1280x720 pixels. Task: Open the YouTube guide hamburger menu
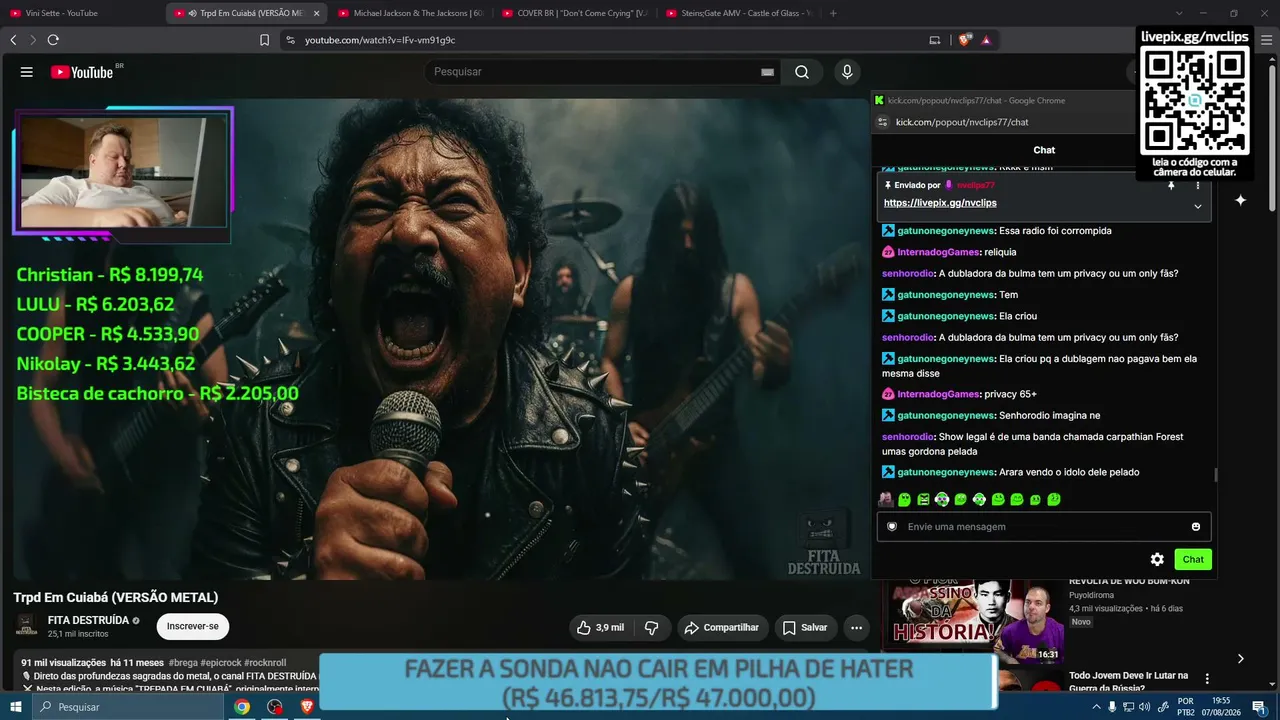(27, 72)
